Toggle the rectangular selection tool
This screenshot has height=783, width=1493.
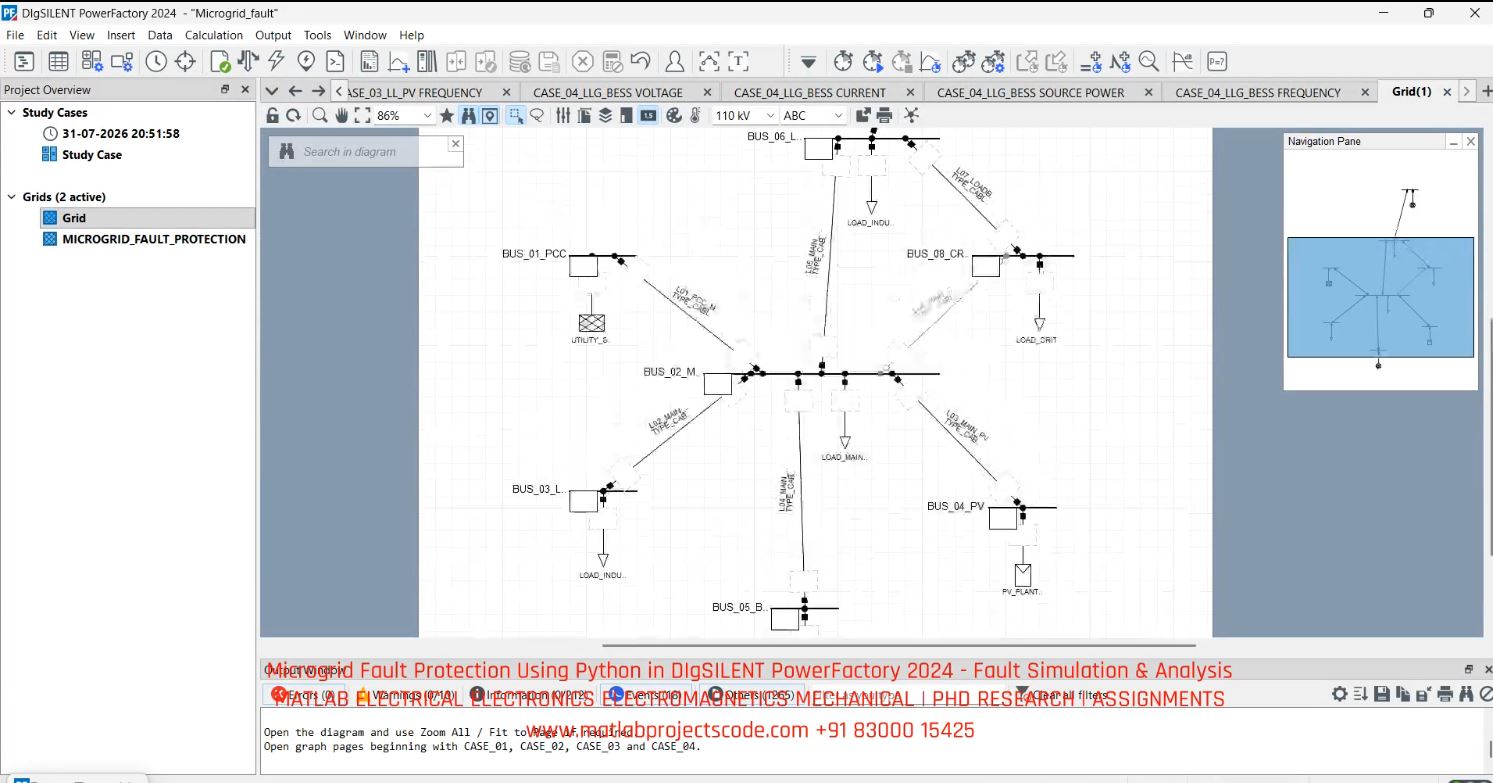[516, 115]
